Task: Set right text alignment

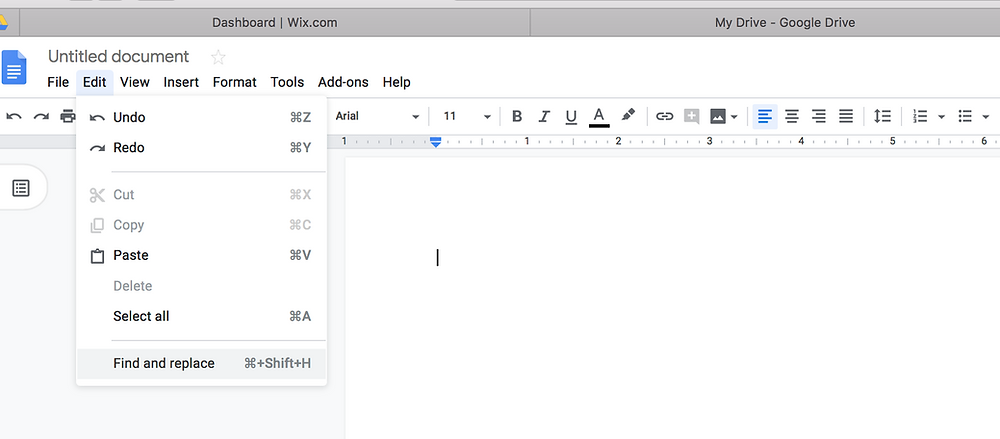Action: 819,116
